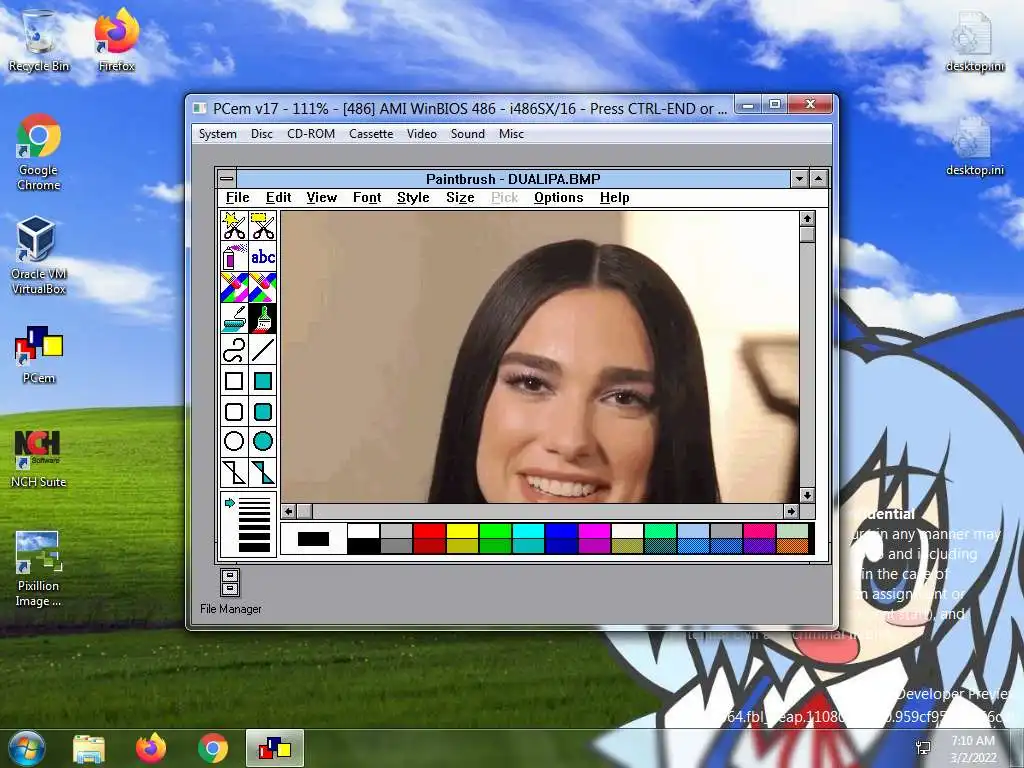Open the Windows Start button
The height and width of the screenshot is (768, 1024).
[27, 748]
